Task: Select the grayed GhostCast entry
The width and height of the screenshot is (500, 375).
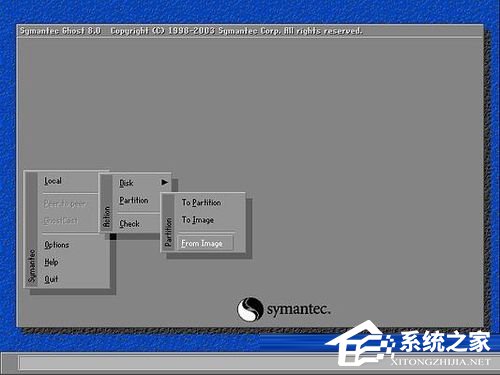Action: (61, 220)
